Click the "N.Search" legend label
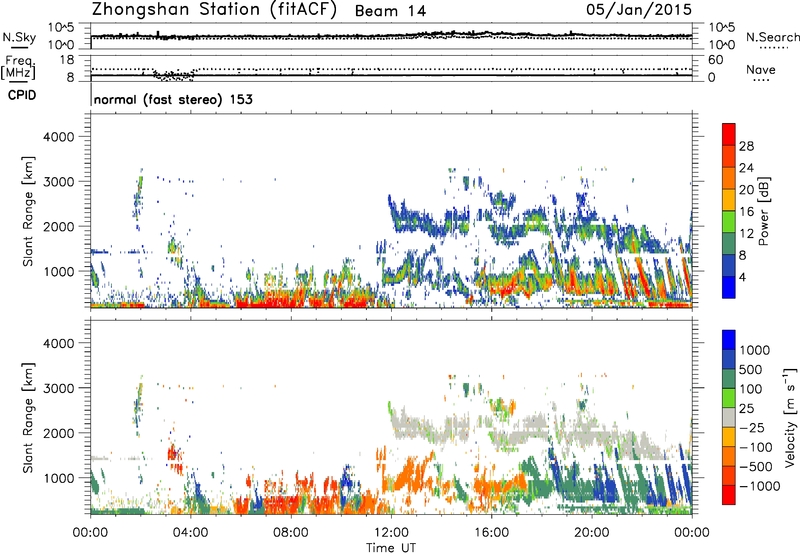 [x=772, y=37]
